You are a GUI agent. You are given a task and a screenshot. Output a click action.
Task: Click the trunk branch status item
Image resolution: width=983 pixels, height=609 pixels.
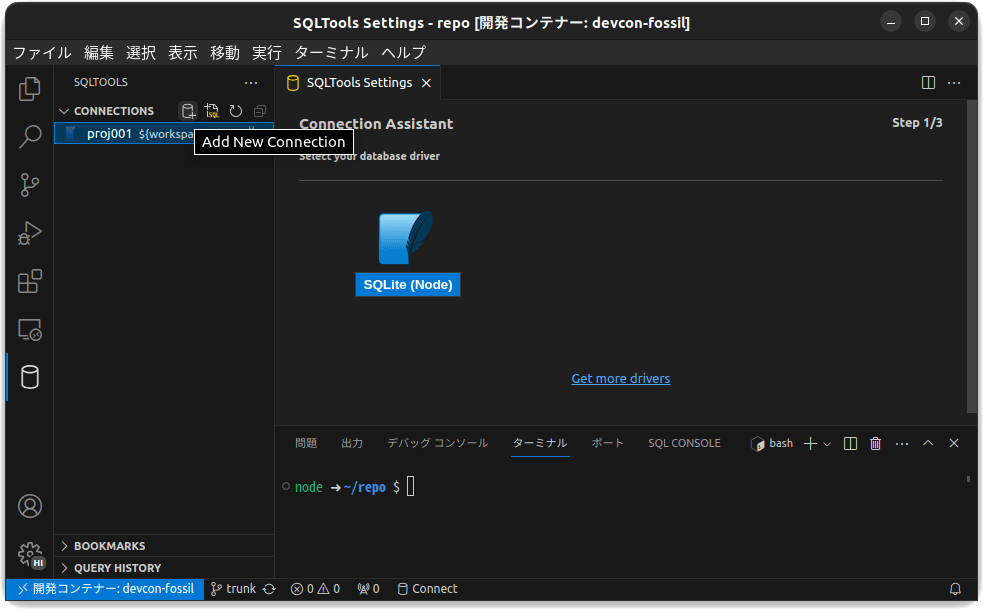[233, 589]
